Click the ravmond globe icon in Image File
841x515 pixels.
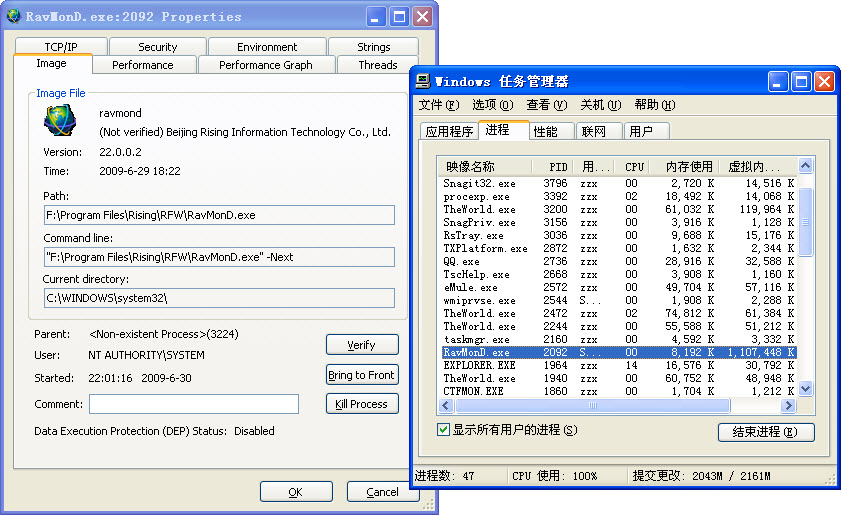(60, 120)
